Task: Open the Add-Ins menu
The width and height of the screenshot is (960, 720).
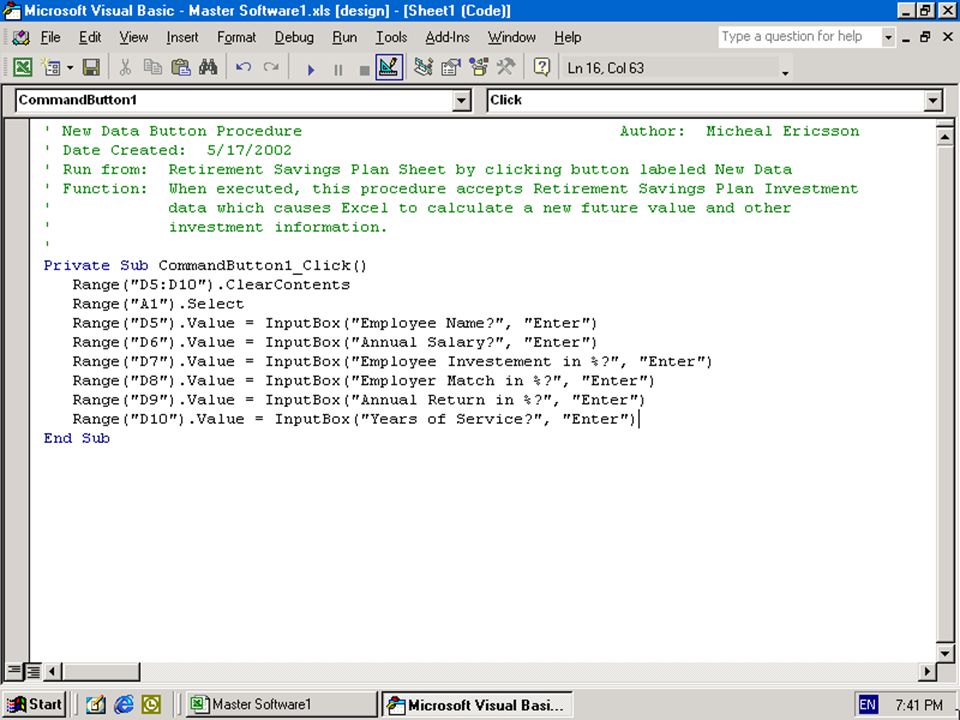Action: (448, 37)
